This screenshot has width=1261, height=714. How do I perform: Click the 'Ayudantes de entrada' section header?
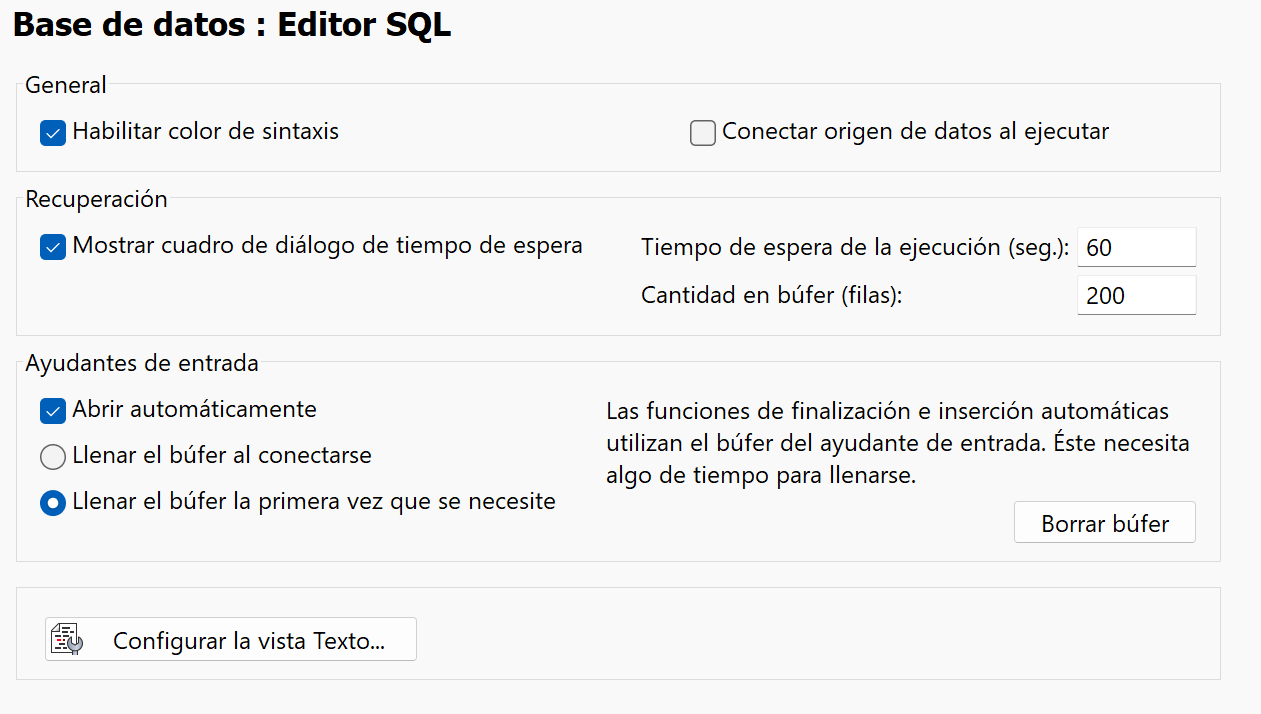point(139,363)
